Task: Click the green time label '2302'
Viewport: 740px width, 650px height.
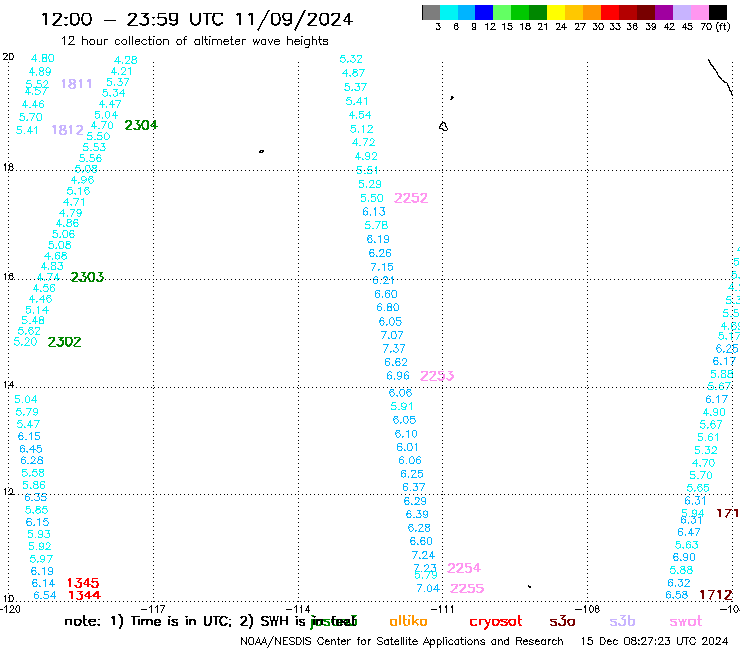Action: (64, 342)
